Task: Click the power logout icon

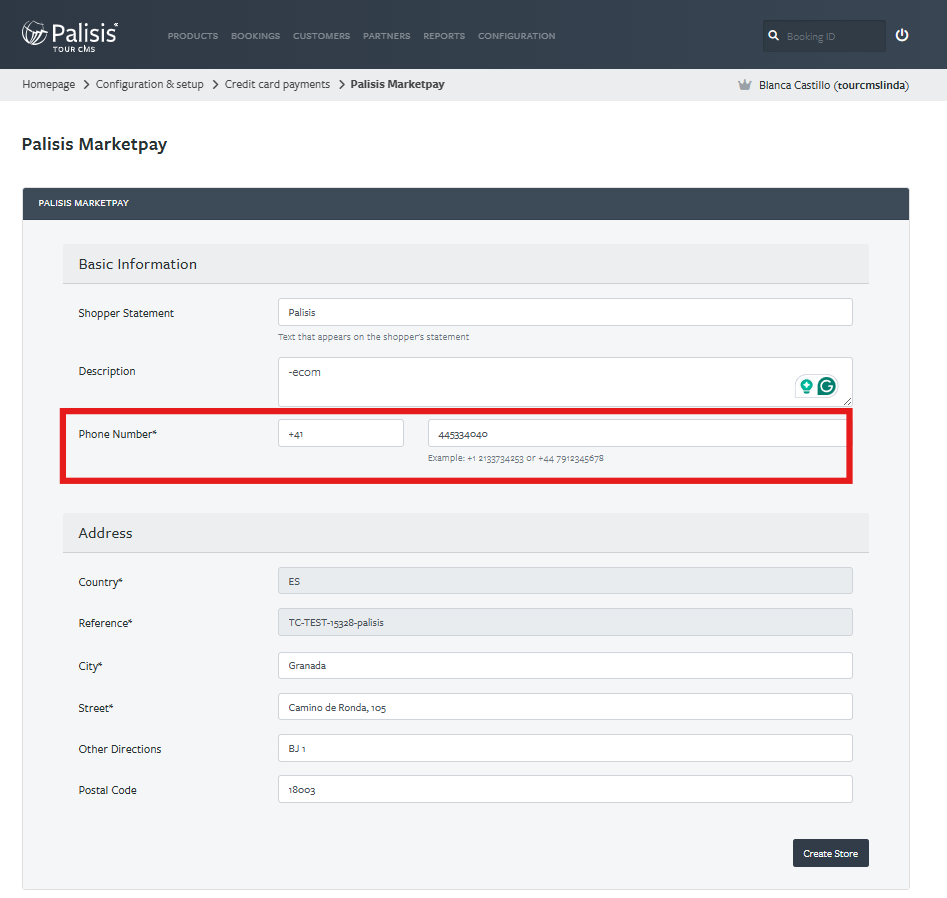Action: [902, 35]
